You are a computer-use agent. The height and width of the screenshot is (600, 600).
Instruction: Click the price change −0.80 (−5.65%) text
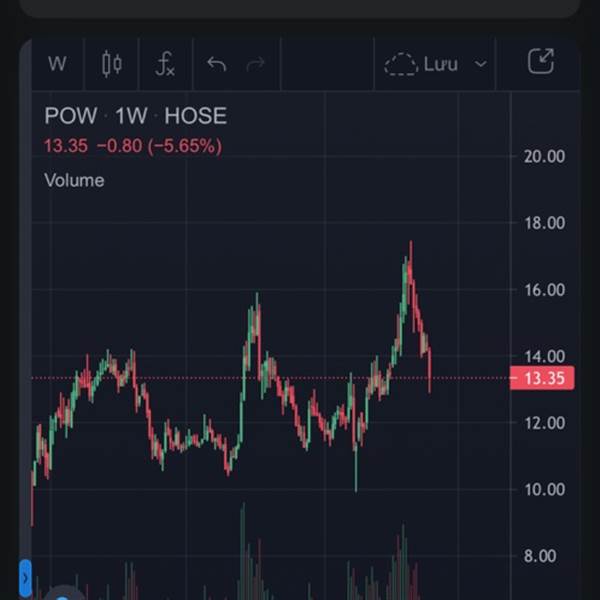(159, 146)
